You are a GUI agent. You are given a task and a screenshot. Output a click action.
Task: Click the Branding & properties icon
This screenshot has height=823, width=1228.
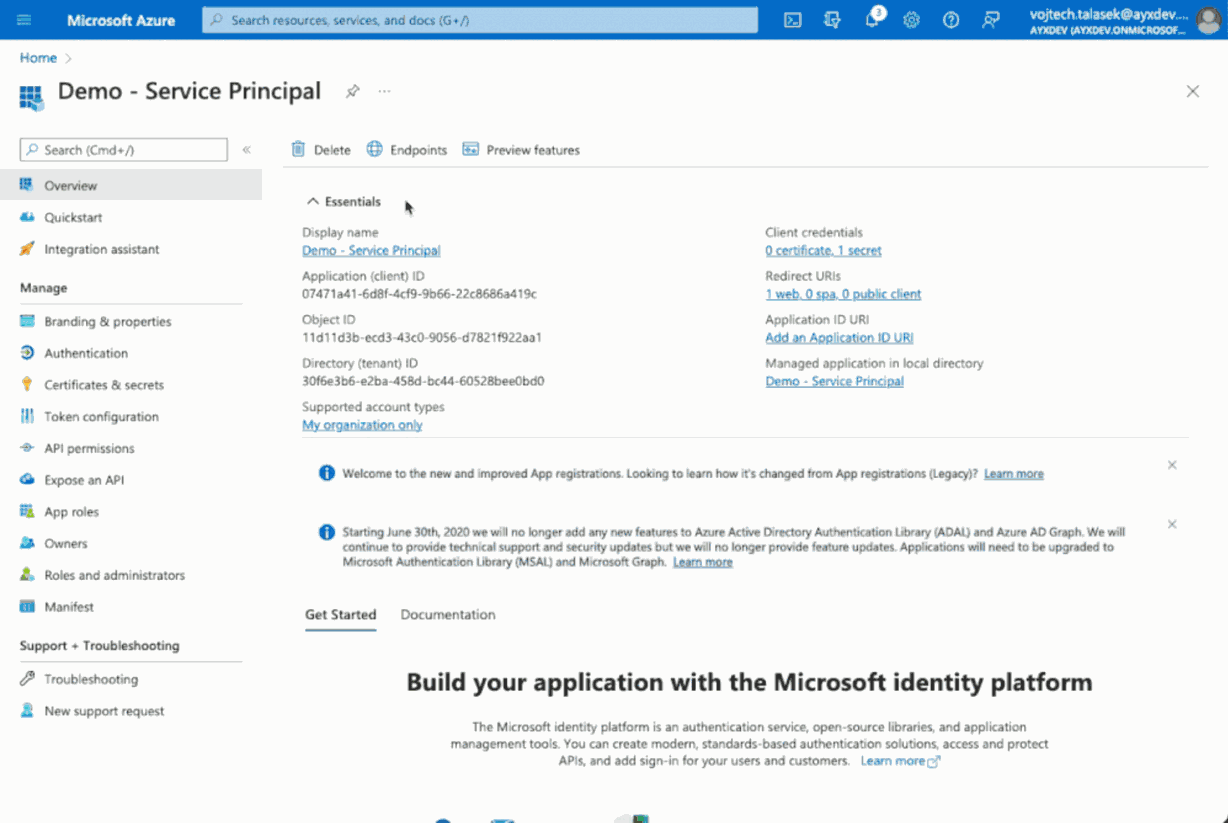click(27, 321)
